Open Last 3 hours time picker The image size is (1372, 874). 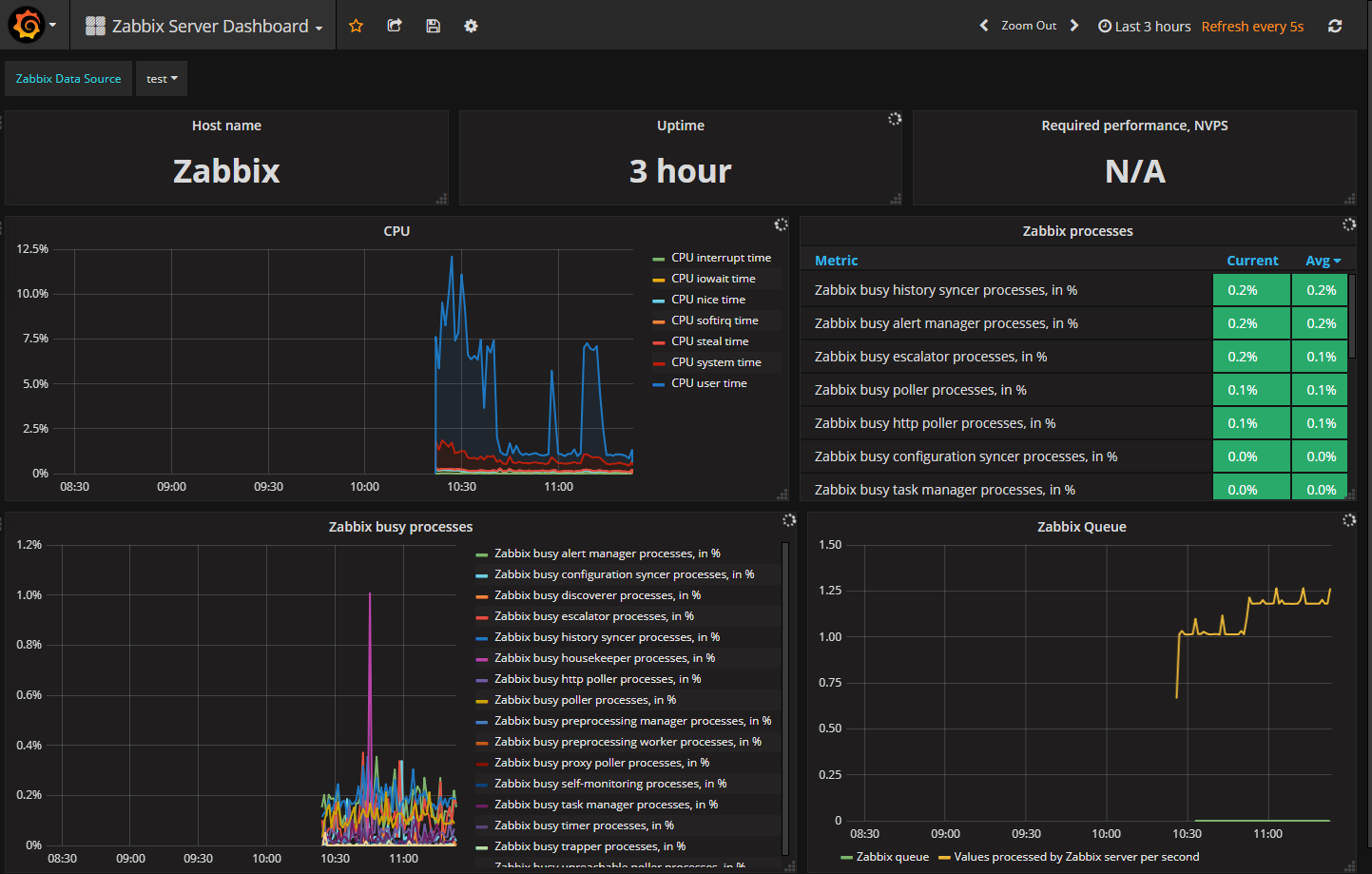point(1144,26)
